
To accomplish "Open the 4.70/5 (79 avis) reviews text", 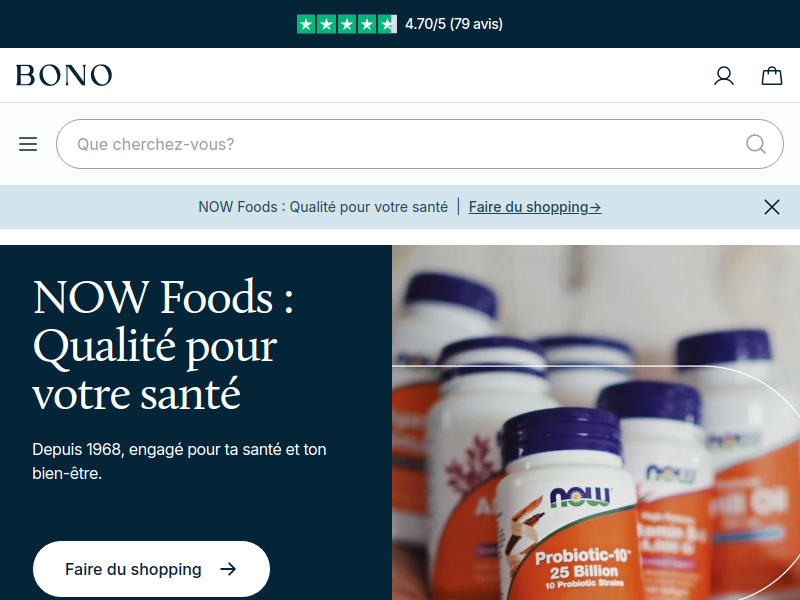I will [x=454, y=24].
